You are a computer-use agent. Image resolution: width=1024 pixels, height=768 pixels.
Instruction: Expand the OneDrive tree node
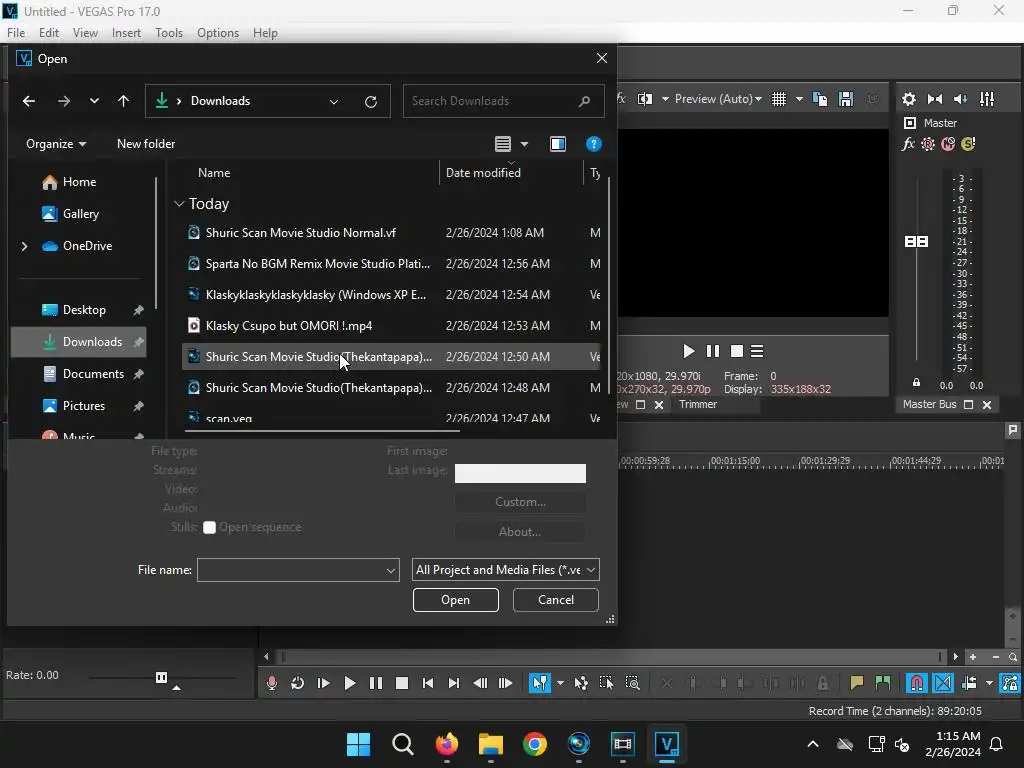click(24, 246)
